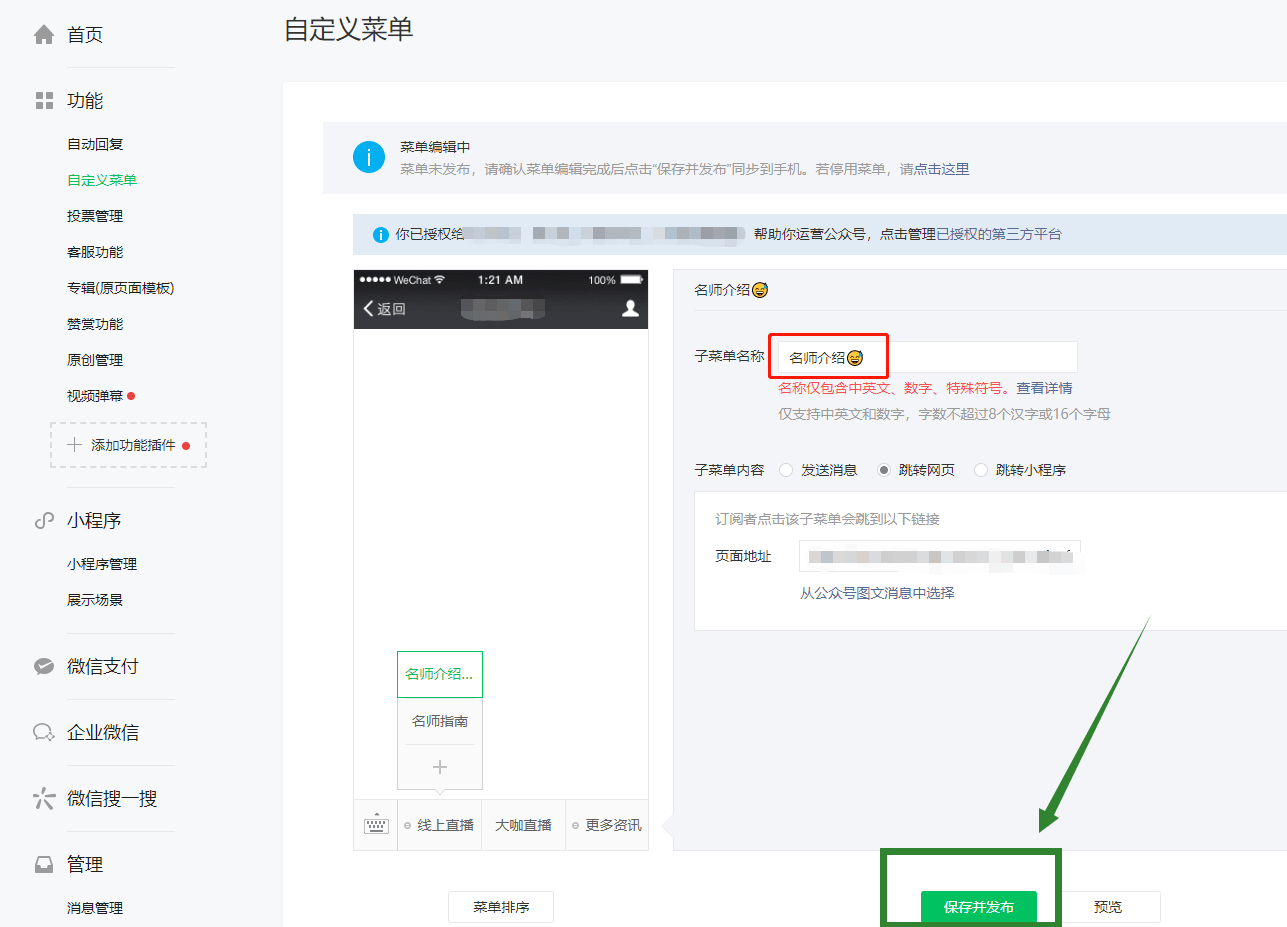Click the 管理 inbox icon
The height and width of the screenshot is (927, 1287).
(44, 865)
